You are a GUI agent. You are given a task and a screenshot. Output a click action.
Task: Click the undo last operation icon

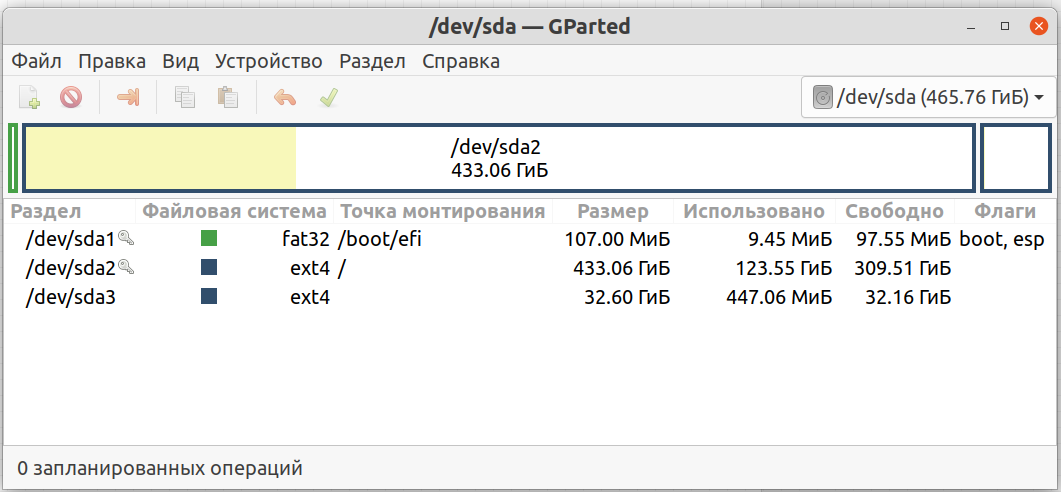[285, 97]
